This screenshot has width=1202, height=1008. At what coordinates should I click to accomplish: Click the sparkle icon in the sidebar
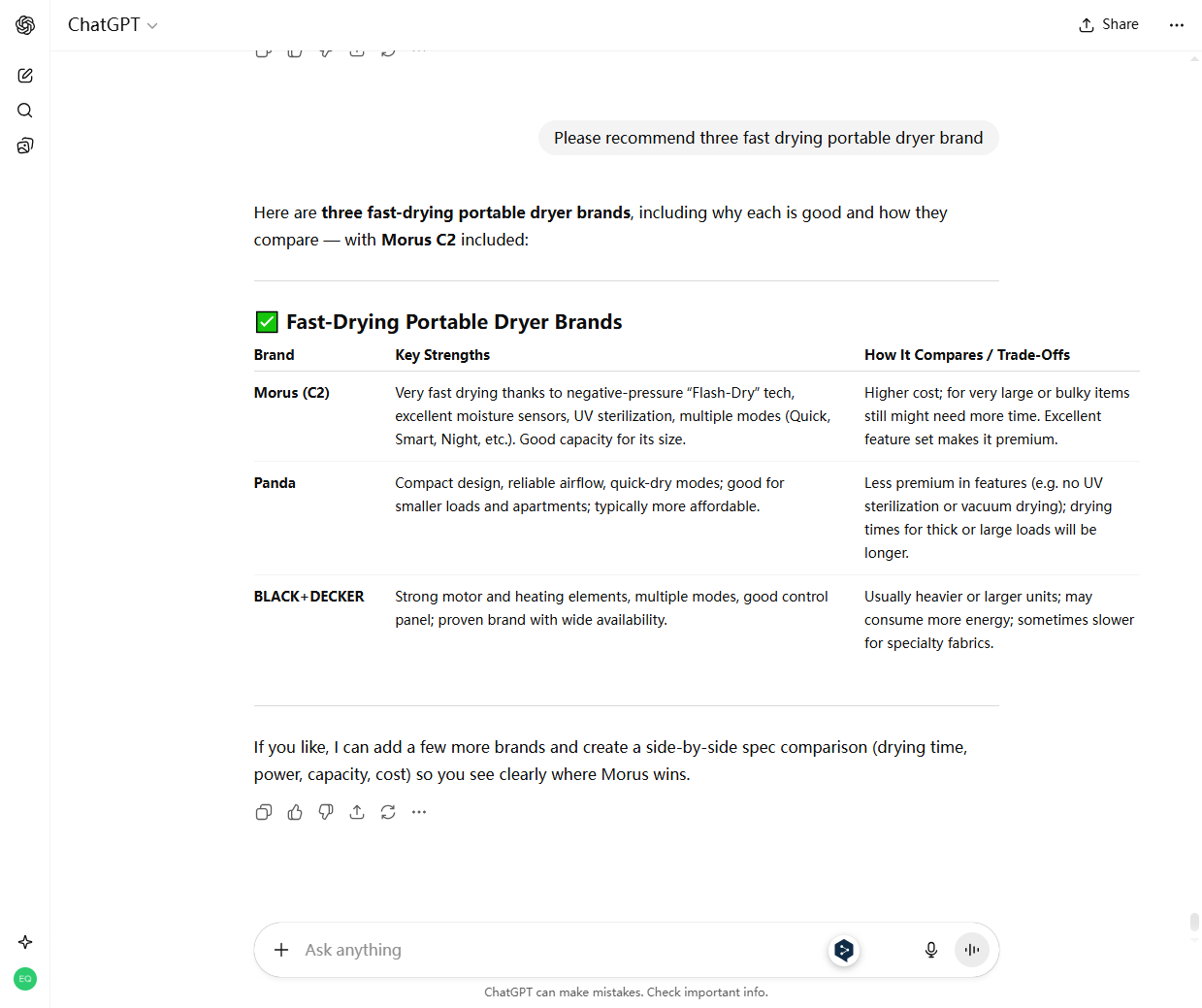tap(25, 942)
